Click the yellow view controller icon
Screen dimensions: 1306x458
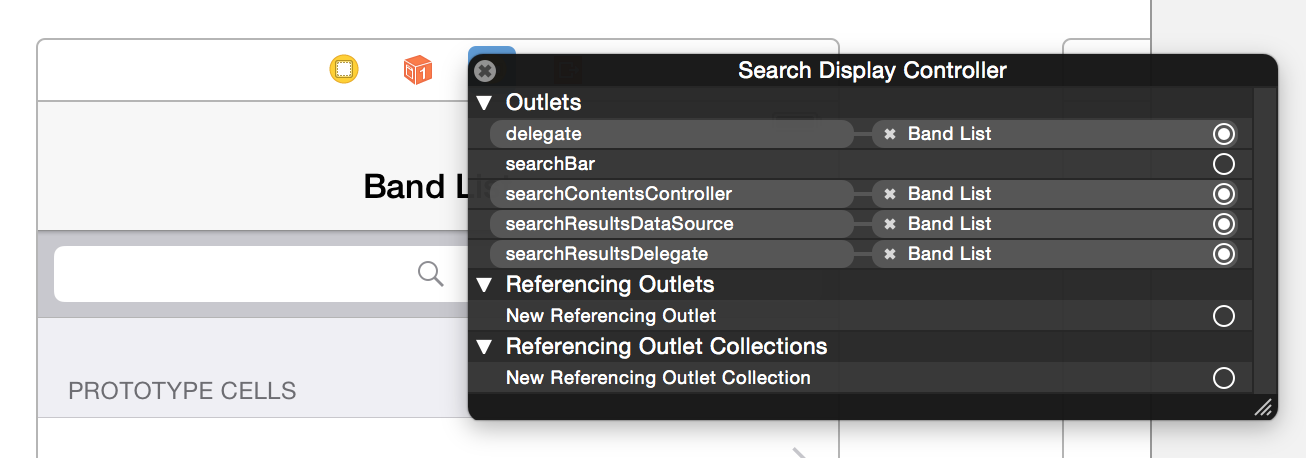coord(344,70)
